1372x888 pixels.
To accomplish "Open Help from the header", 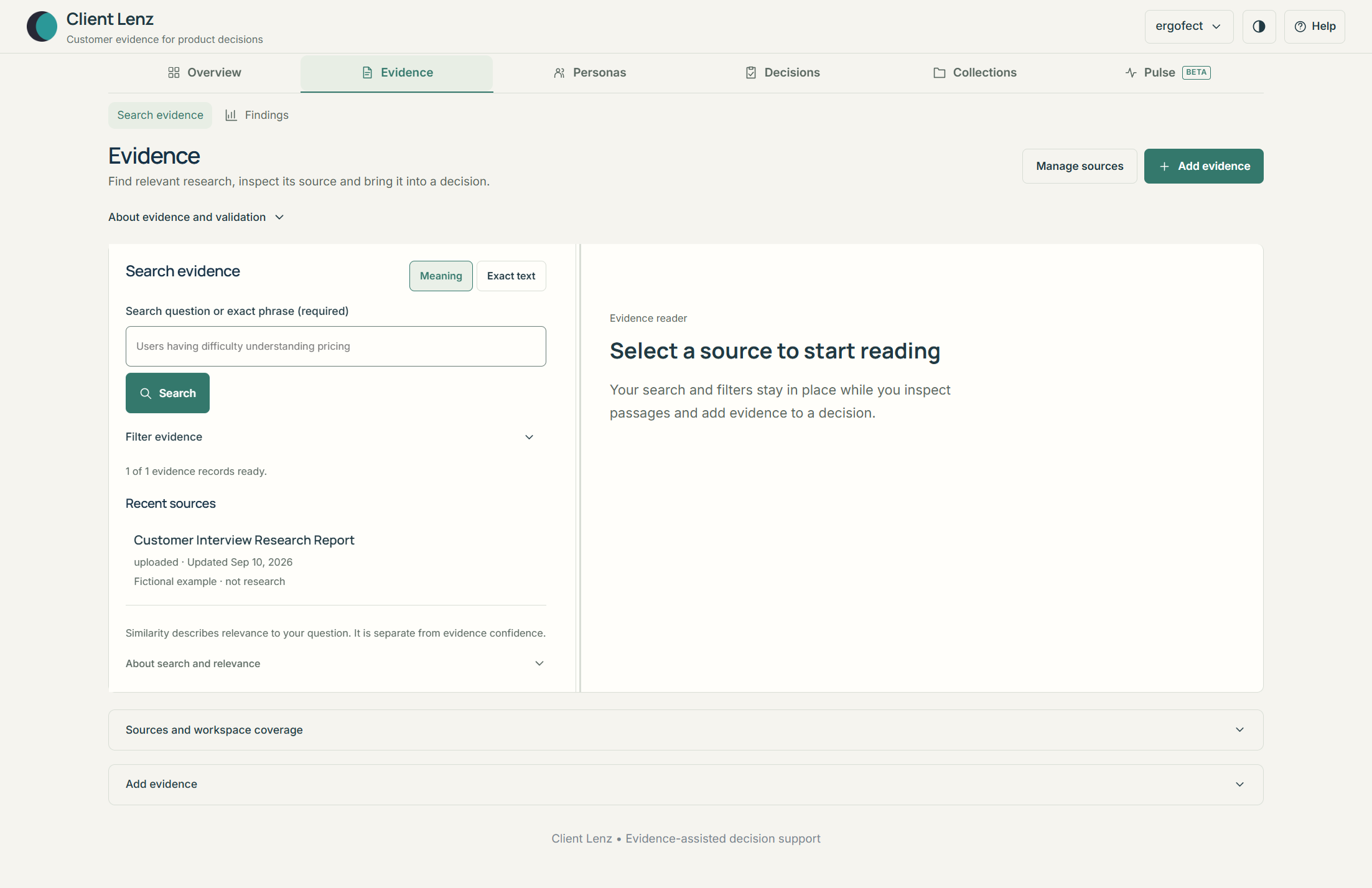I will click(x=1314, y=27).
